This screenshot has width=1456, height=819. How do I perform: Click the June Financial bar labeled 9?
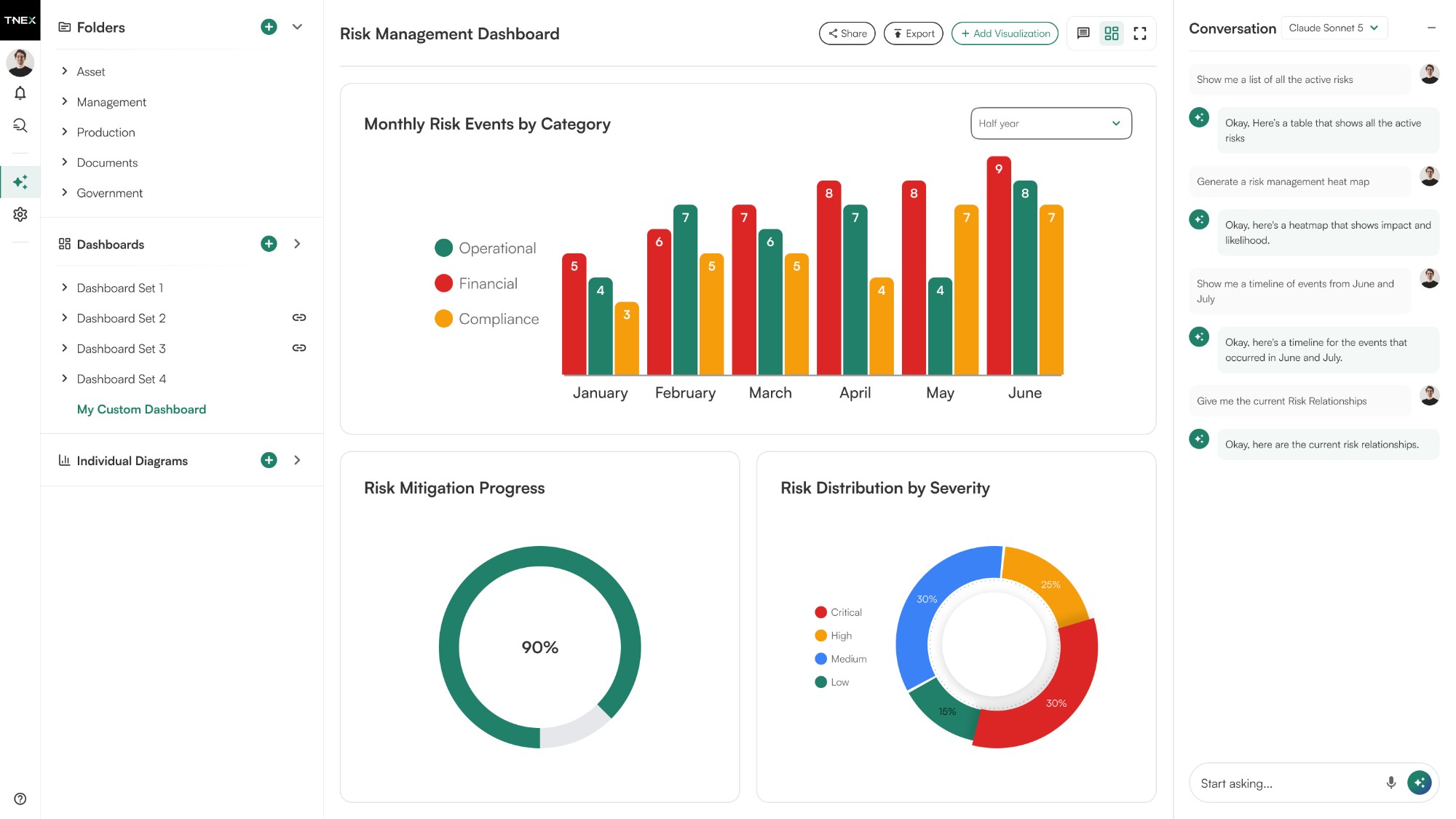coord(998,266)
